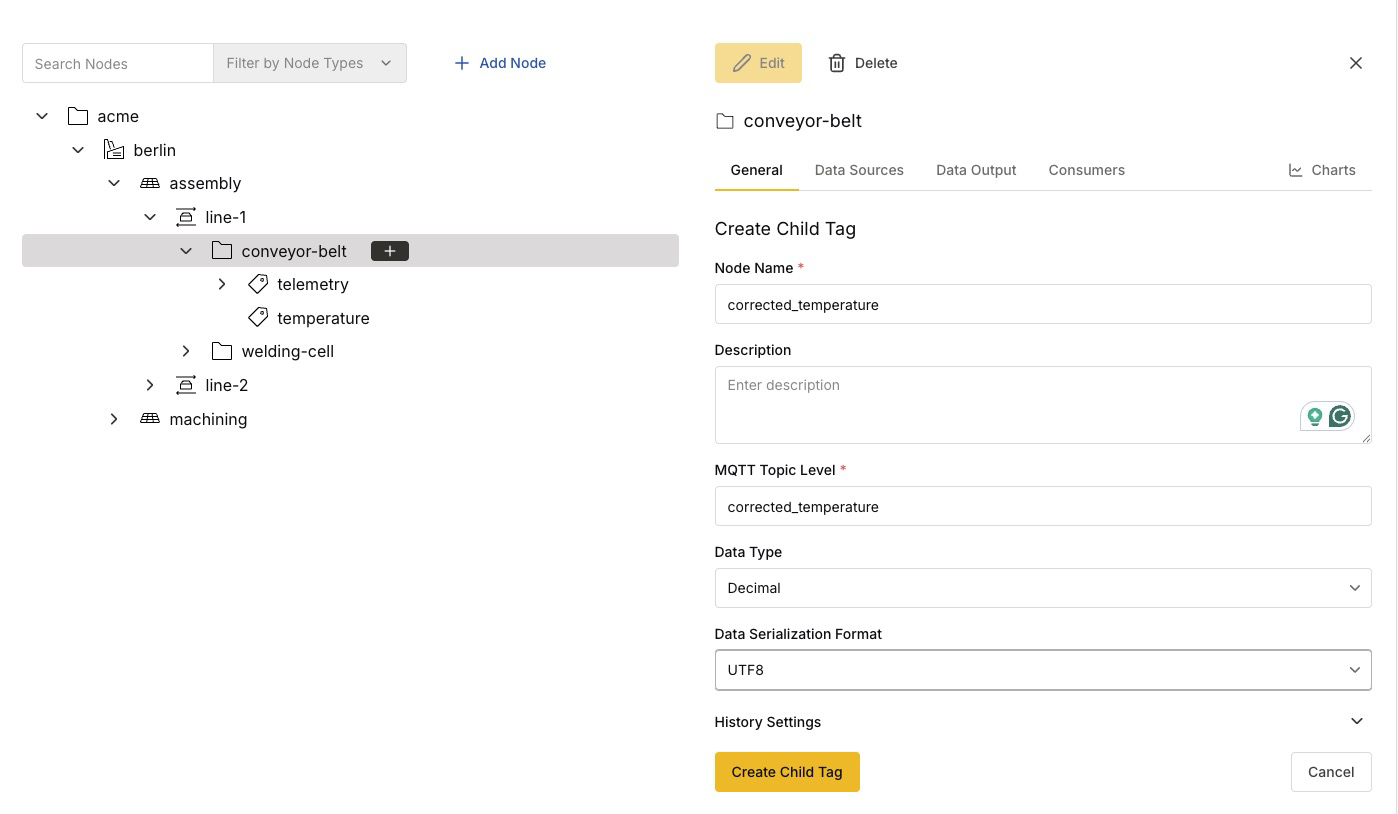Click the green lightbulb icon in description
Screen dimensions: 1398x814
click(1315, 416)
